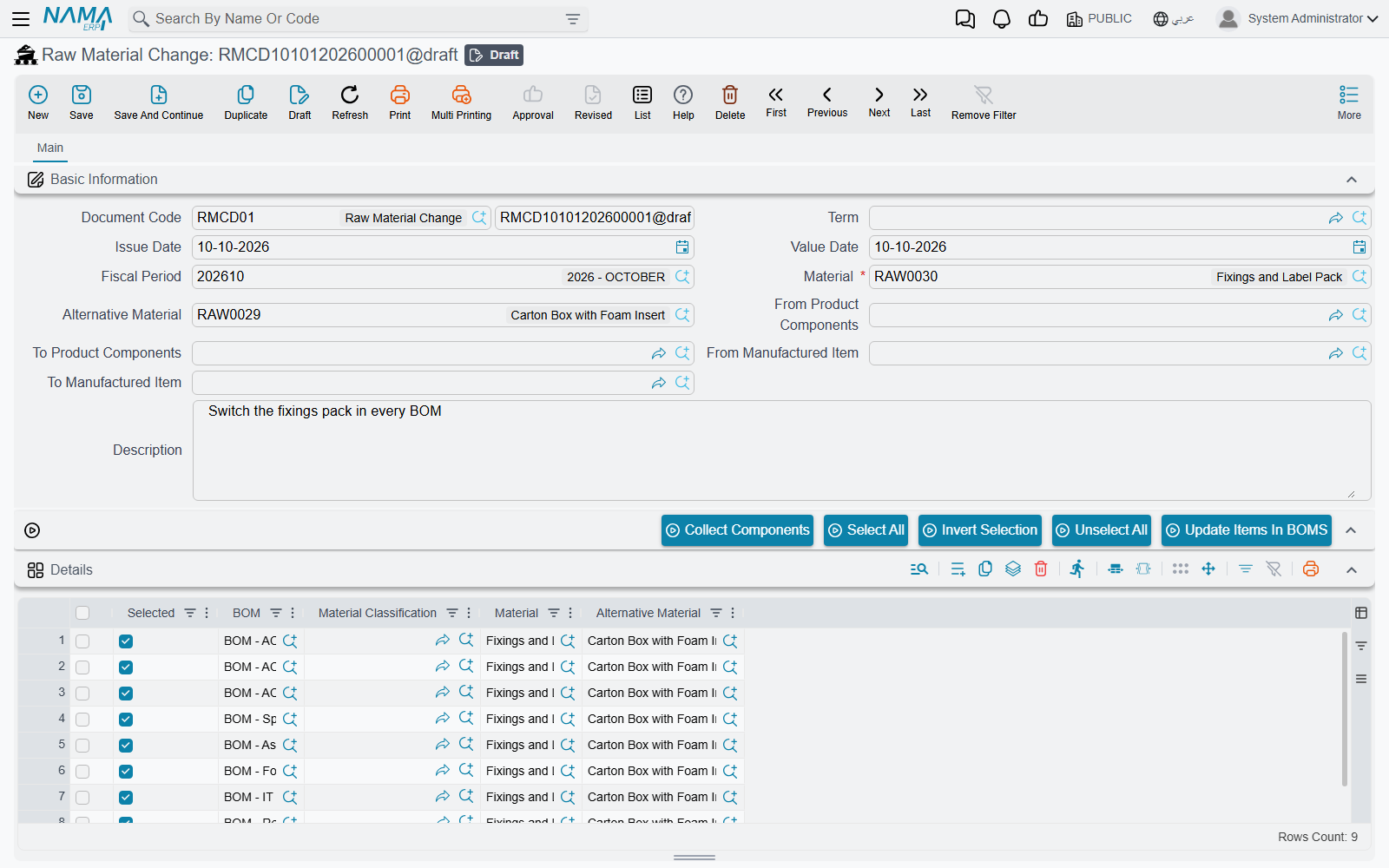Uncheck Selected for row 3

point(126,694)
